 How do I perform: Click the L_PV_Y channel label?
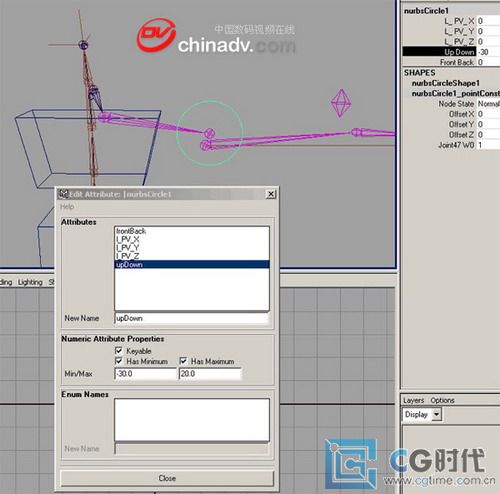459,31
